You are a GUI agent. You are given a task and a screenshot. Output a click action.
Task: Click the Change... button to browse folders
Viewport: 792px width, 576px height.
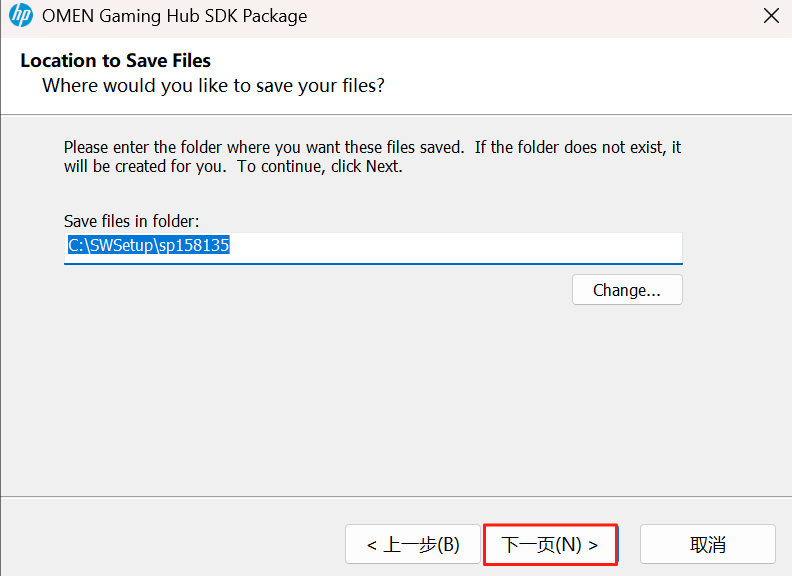coord(627,290)
